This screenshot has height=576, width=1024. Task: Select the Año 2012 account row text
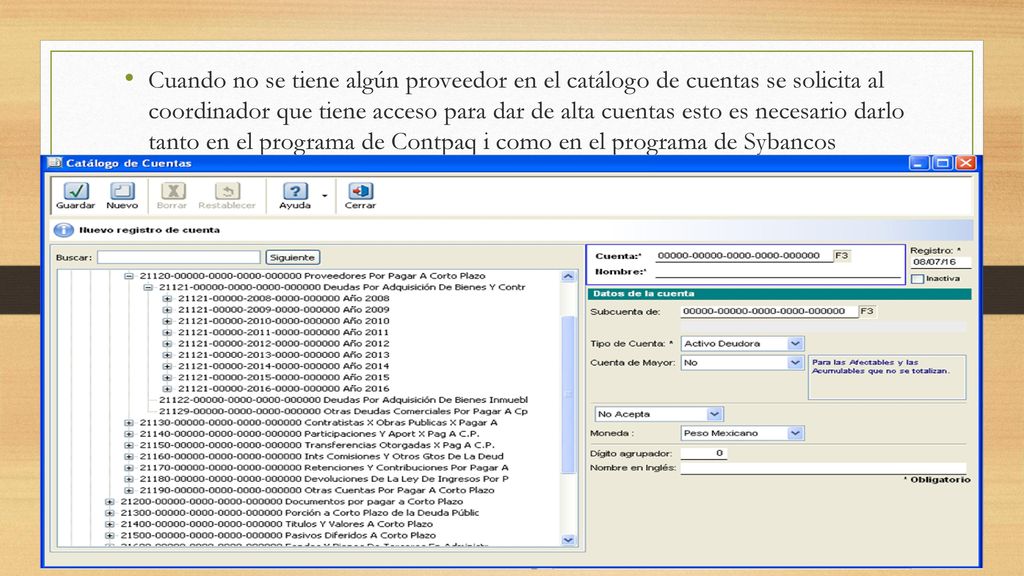[283, 344]
